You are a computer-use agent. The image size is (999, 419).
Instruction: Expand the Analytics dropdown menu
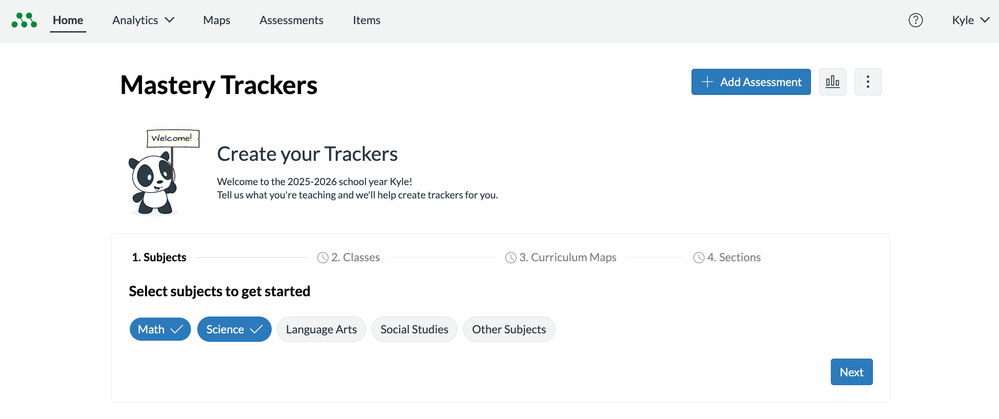point(143,20)
